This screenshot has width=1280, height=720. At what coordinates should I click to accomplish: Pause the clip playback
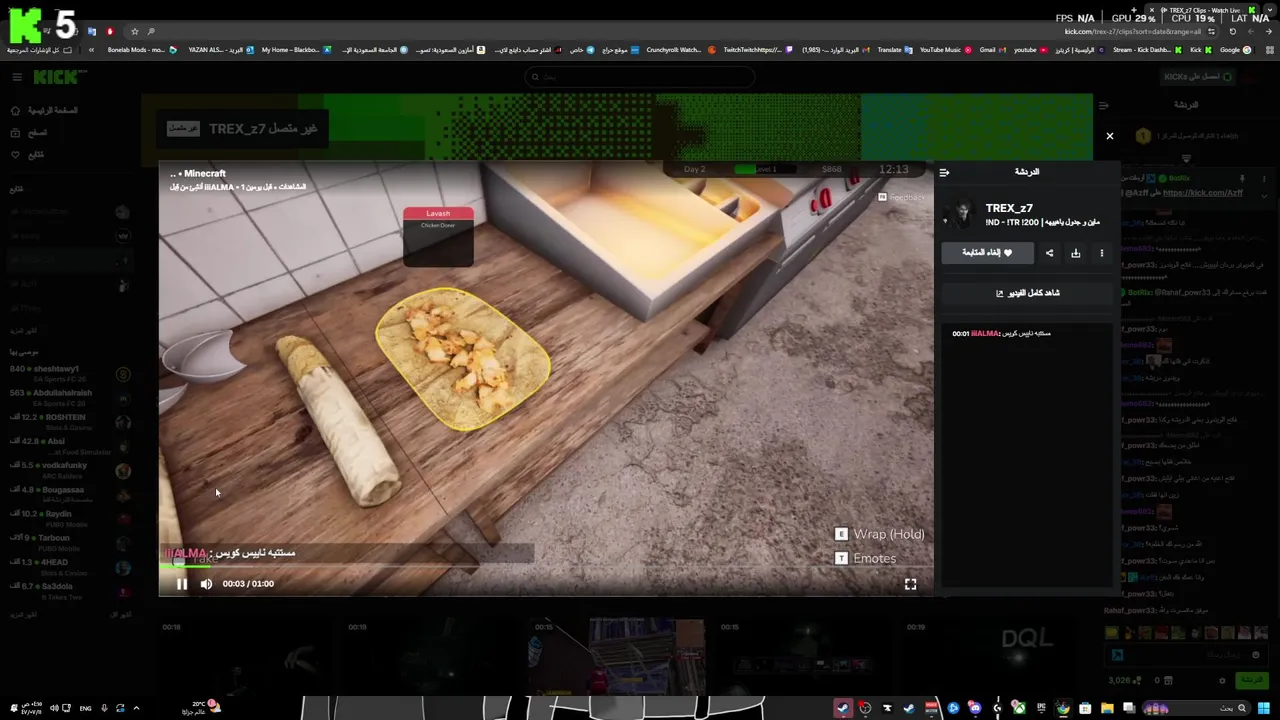click(x=182, y=584)
